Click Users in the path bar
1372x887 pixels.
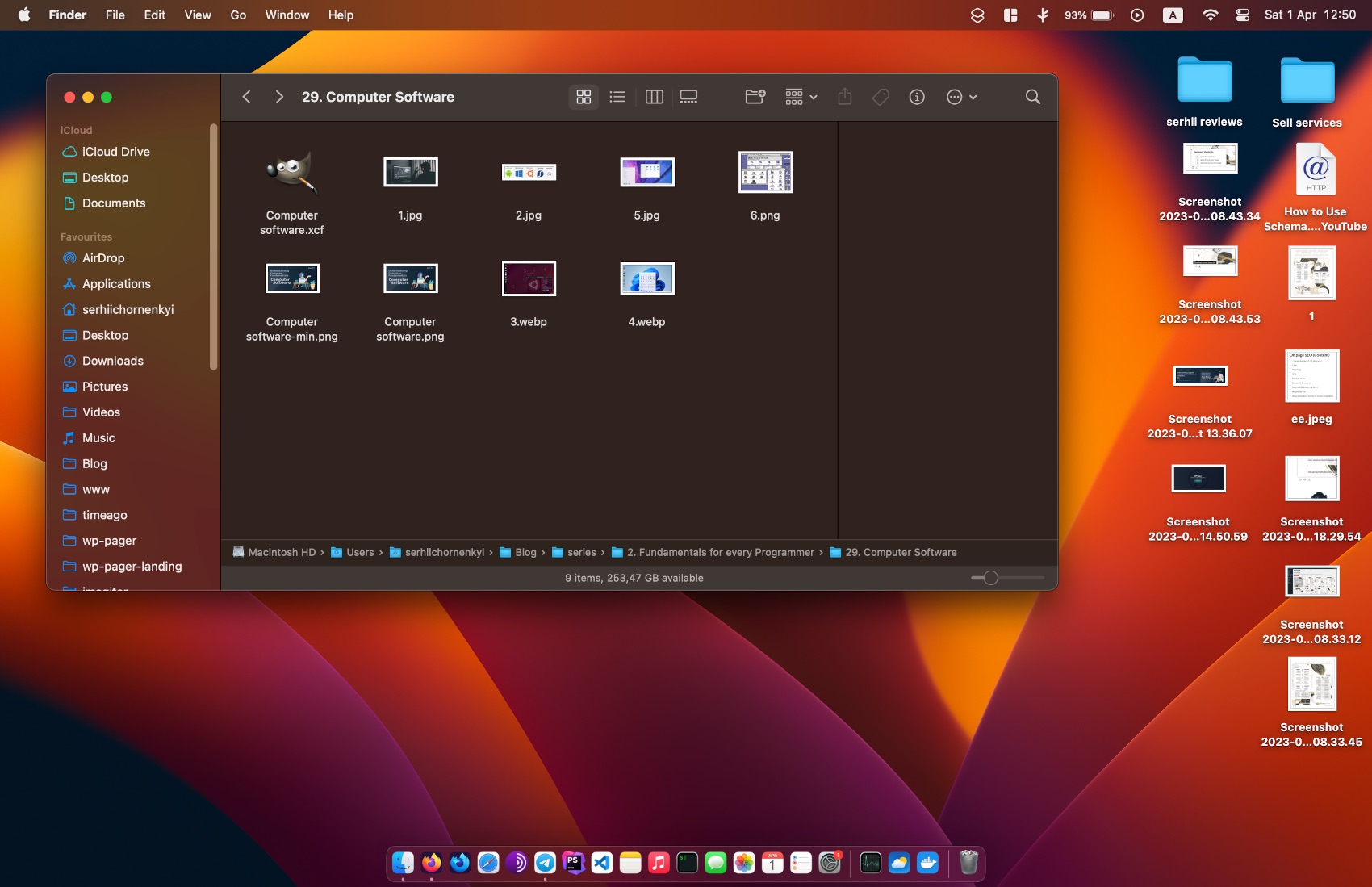coord(353,552)
